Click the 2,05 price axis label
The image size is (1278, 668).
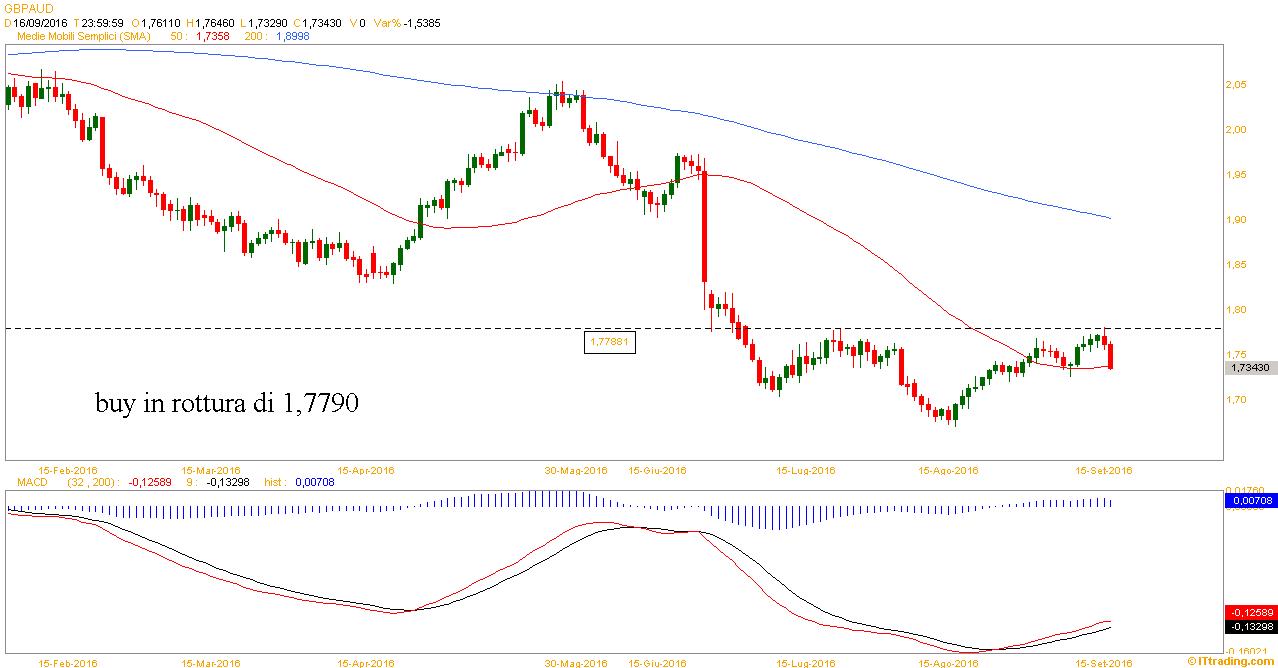(1236, 85)
